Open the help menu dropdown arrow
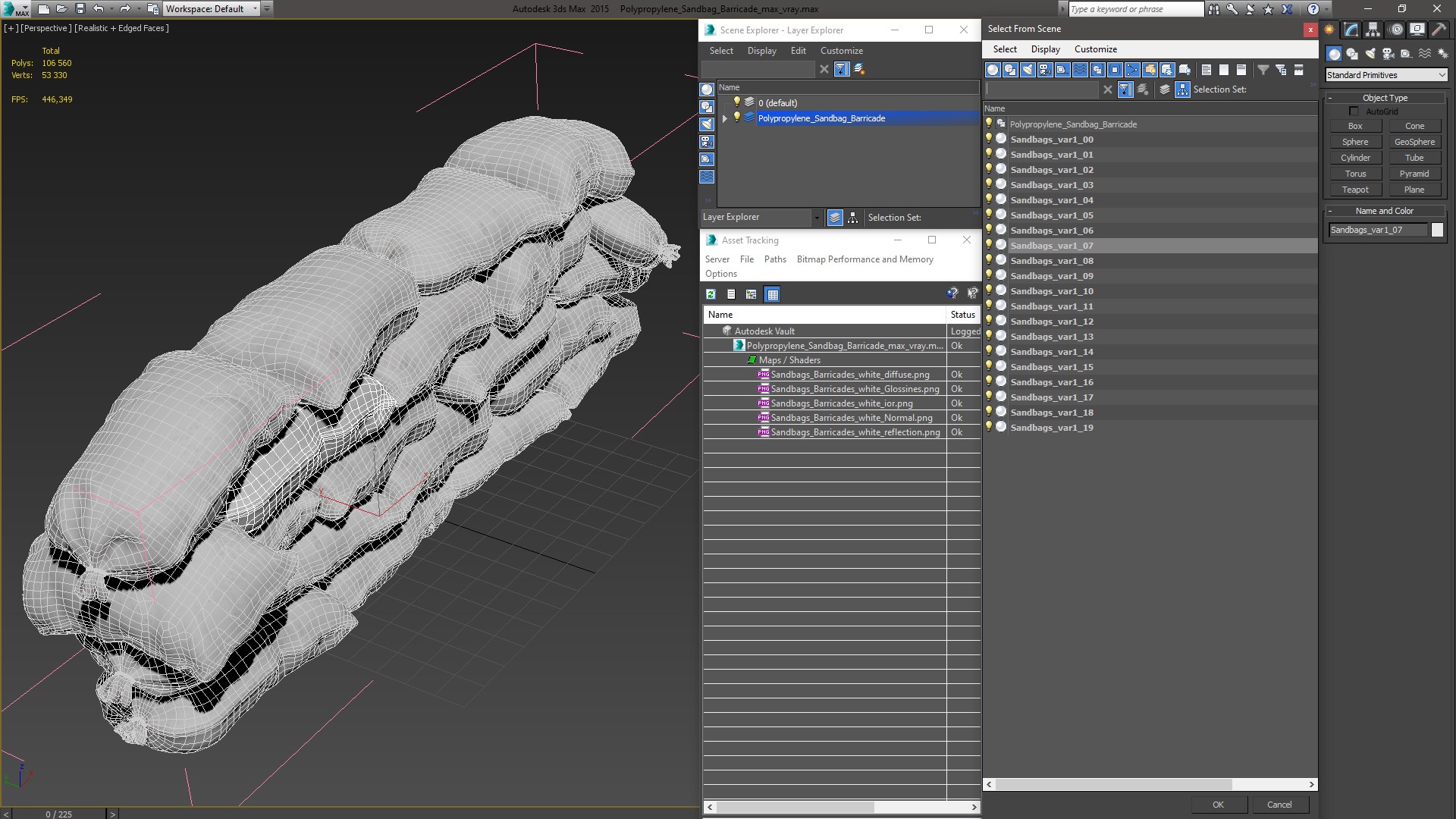The width and height of the screenshot is (1456, 819). point(1326,9)
